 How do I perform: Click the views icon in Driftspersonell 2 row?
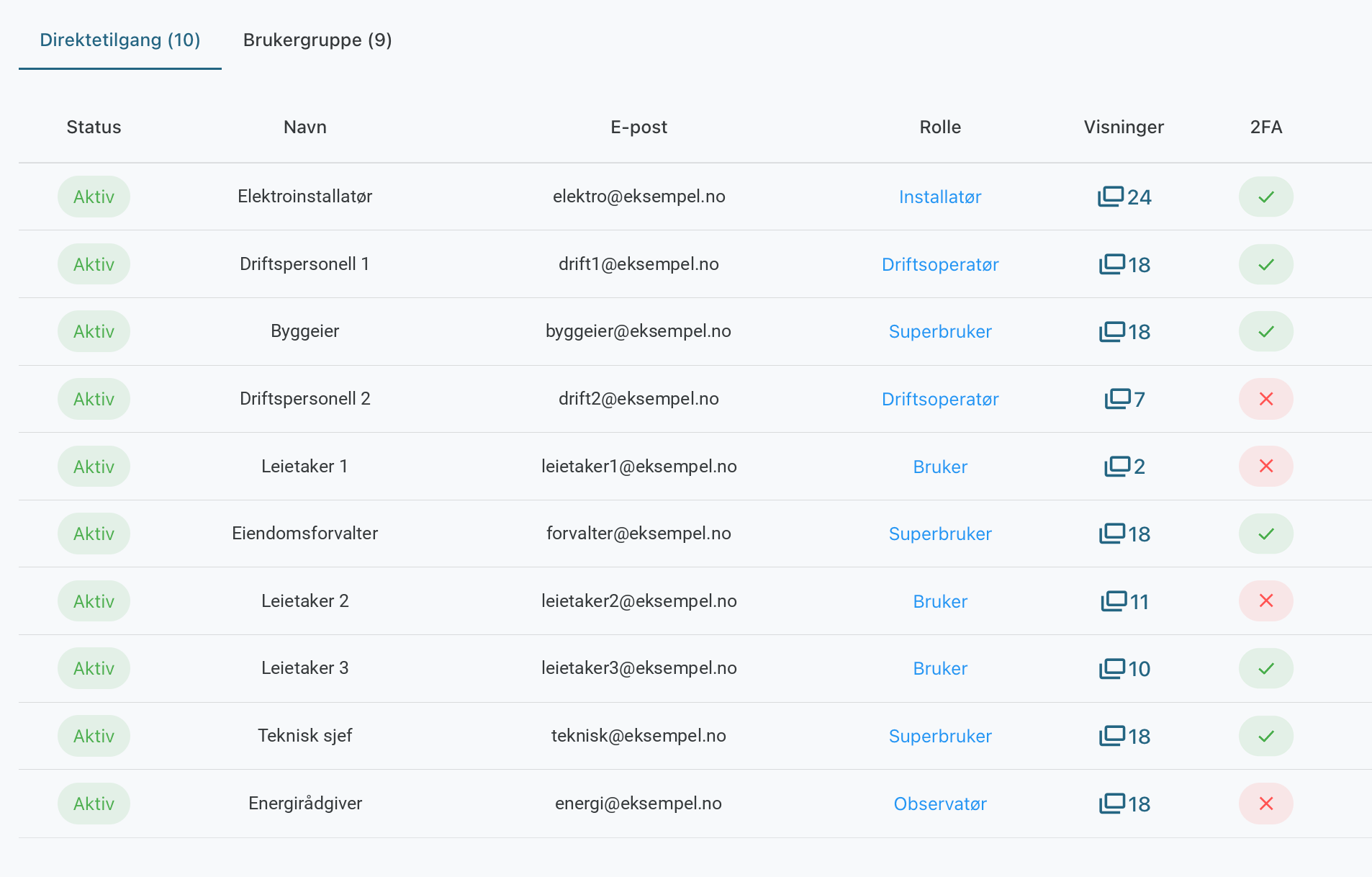(1118, 399)
